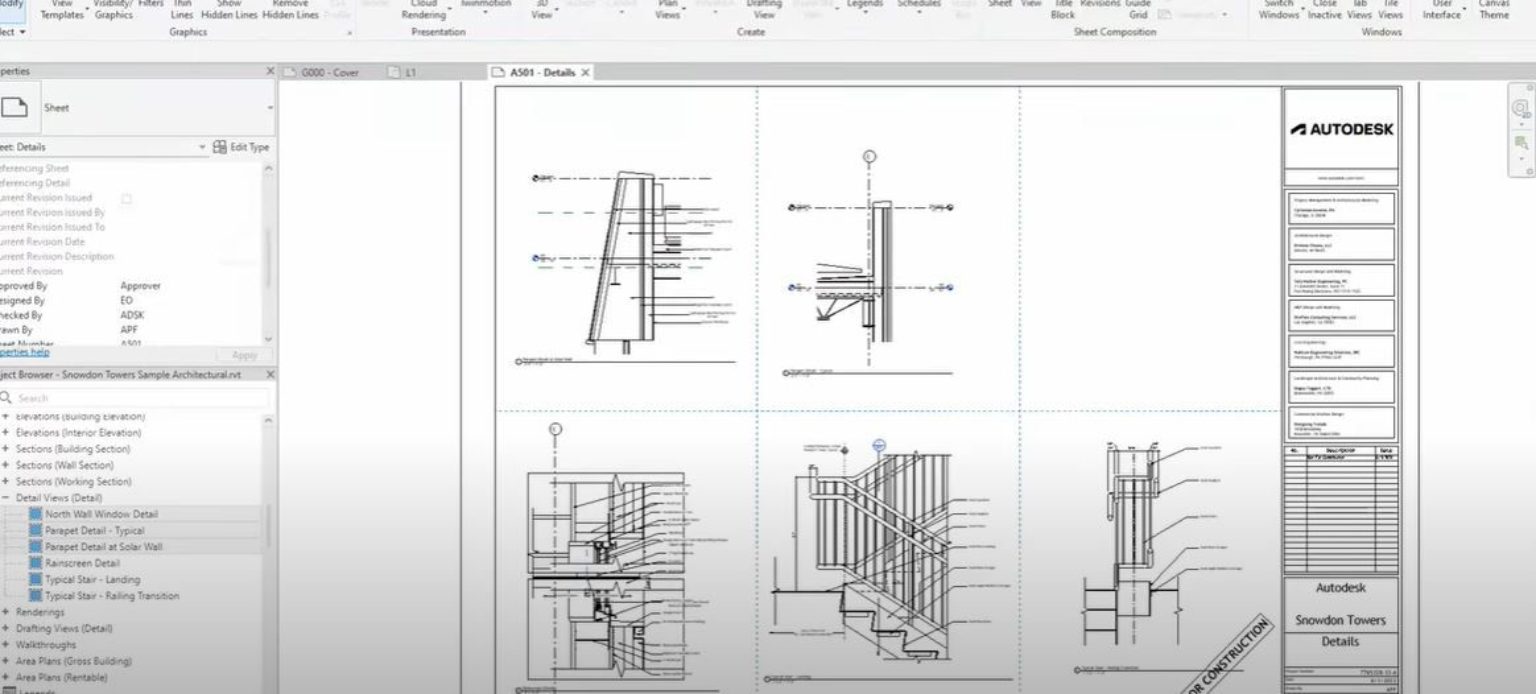The image size is (1536, 694).
Task: Check the Current Revision Issued checkbox
Action: tap(126, 197)
